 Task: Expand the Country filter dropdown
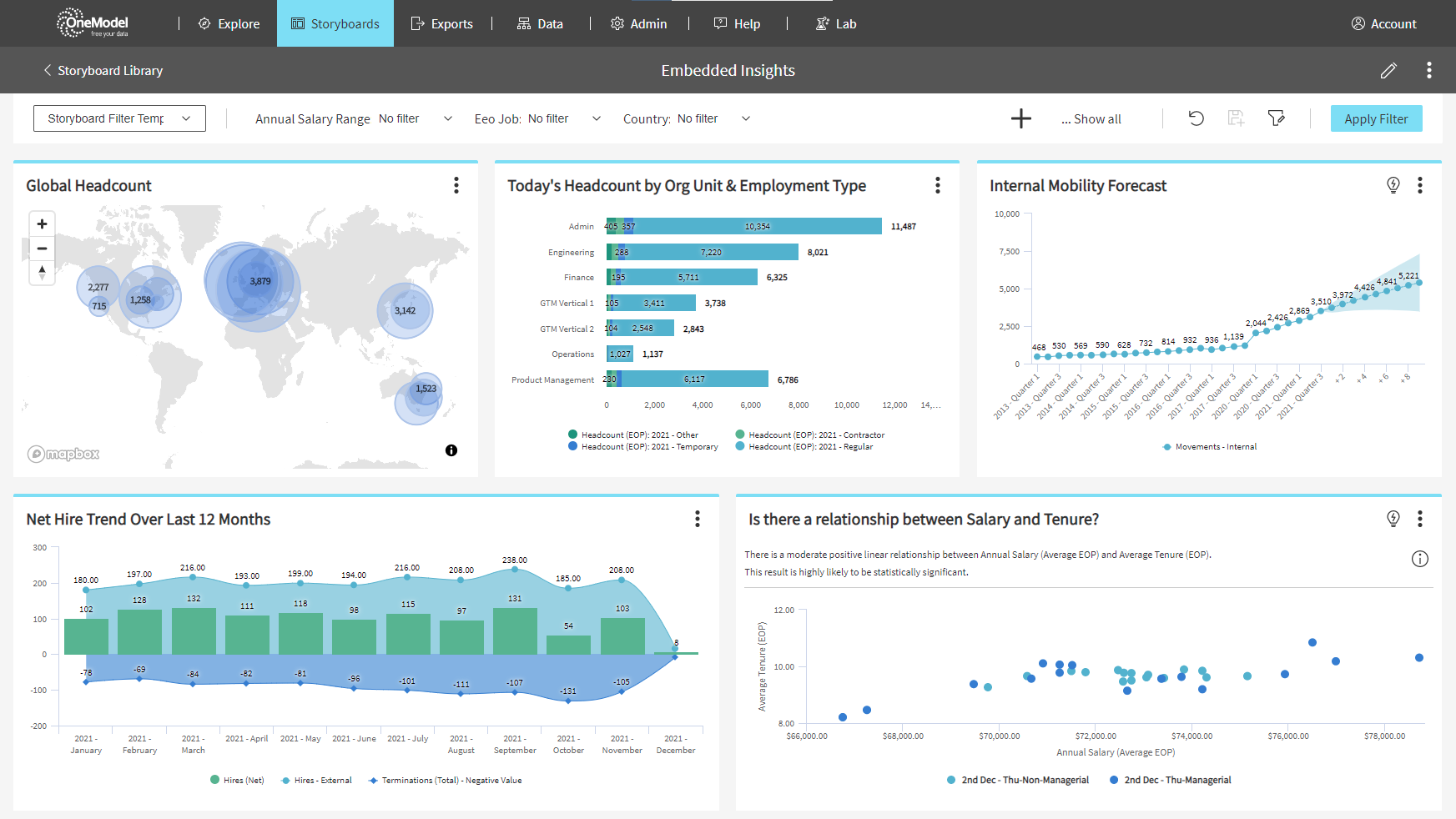[745, 118]
